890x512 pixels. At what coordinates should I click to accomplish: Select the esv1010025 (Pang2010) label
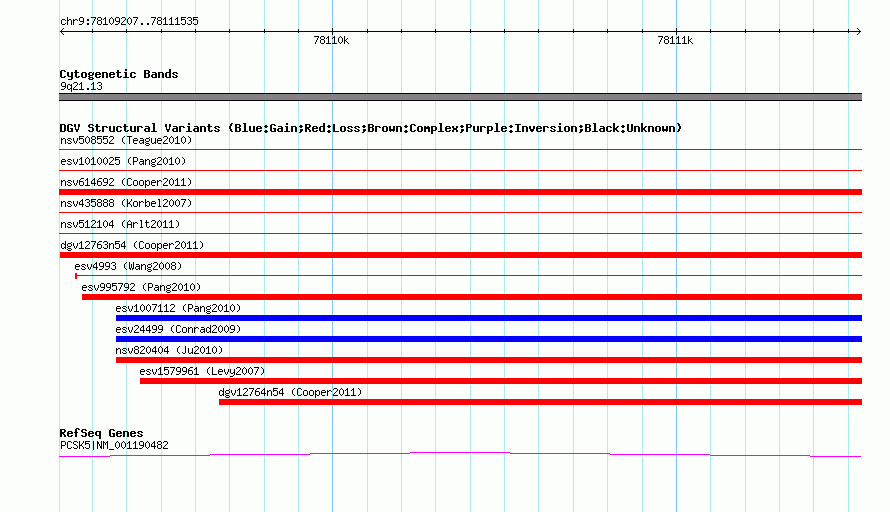pos(123,161)
